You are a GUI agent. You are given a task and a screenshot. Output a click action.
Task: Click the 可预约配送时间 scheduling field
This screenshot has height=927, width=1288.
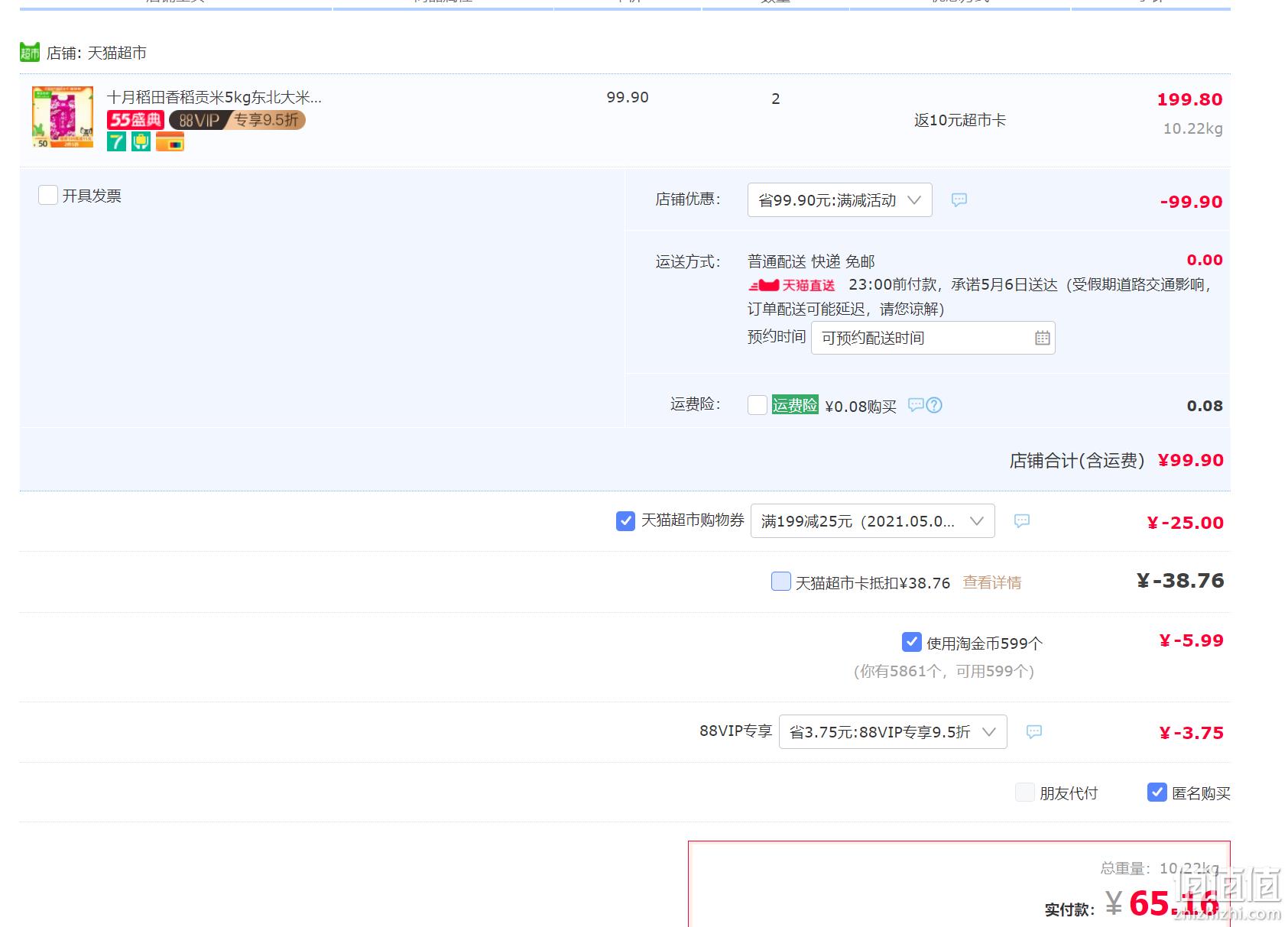(x=933, y=338)
